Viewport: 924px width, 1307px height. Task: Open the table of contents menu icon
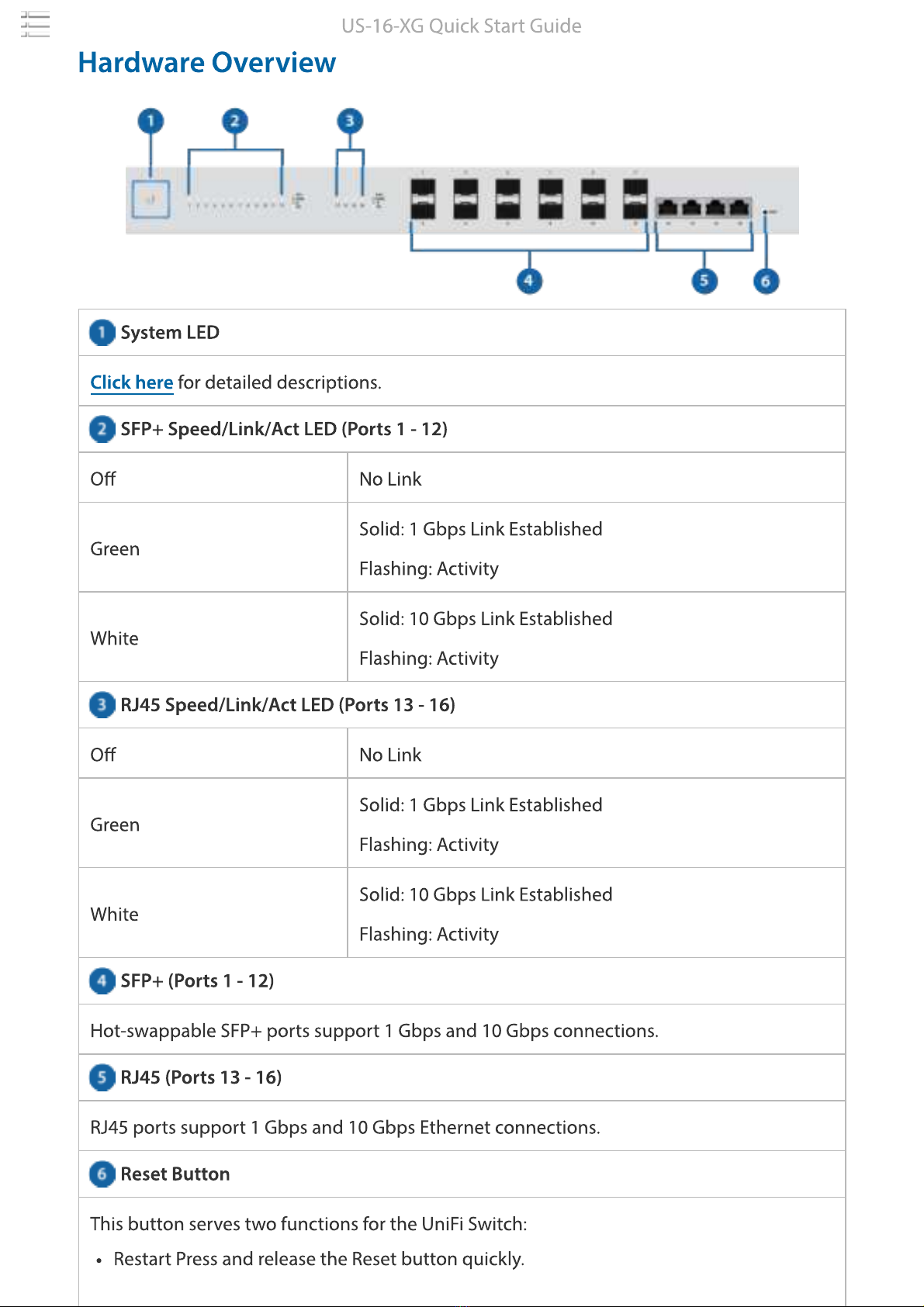click(x=35, y=25)
